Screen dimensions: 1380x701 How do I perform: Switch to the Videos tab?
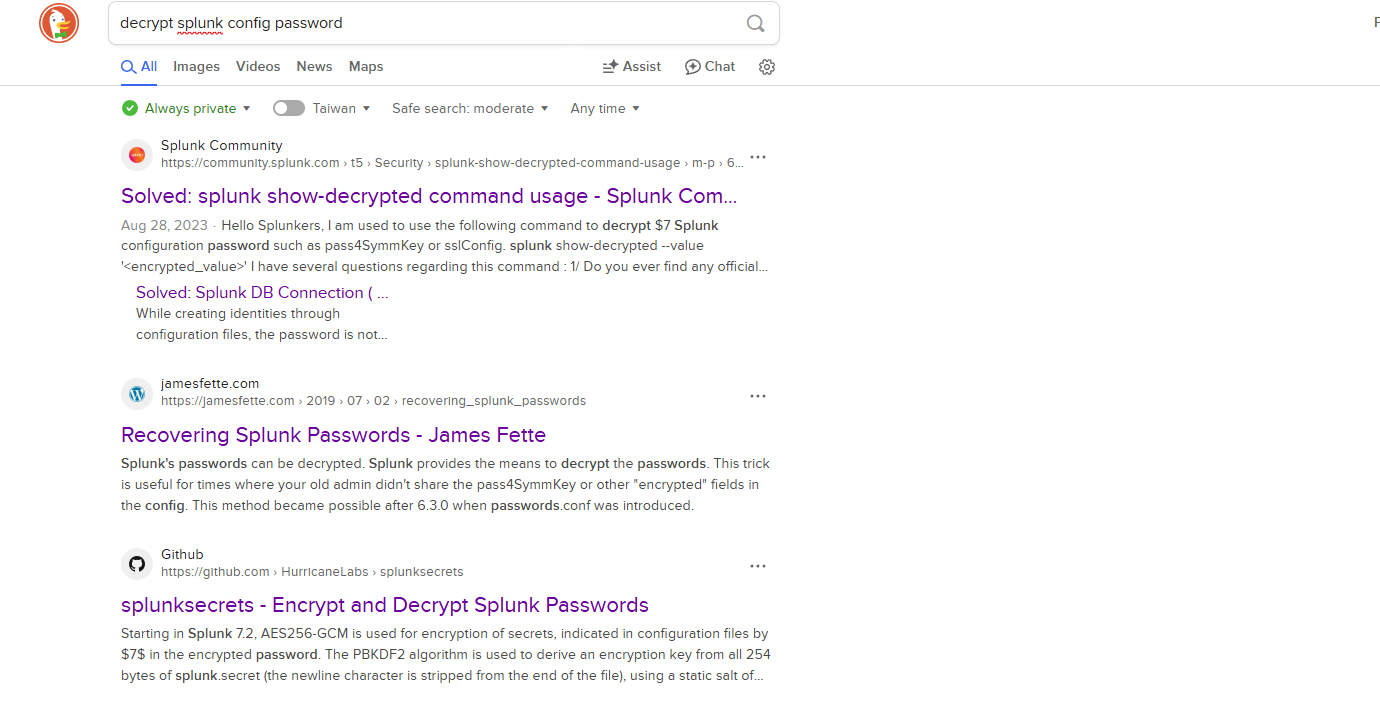[x=258, y=67]
